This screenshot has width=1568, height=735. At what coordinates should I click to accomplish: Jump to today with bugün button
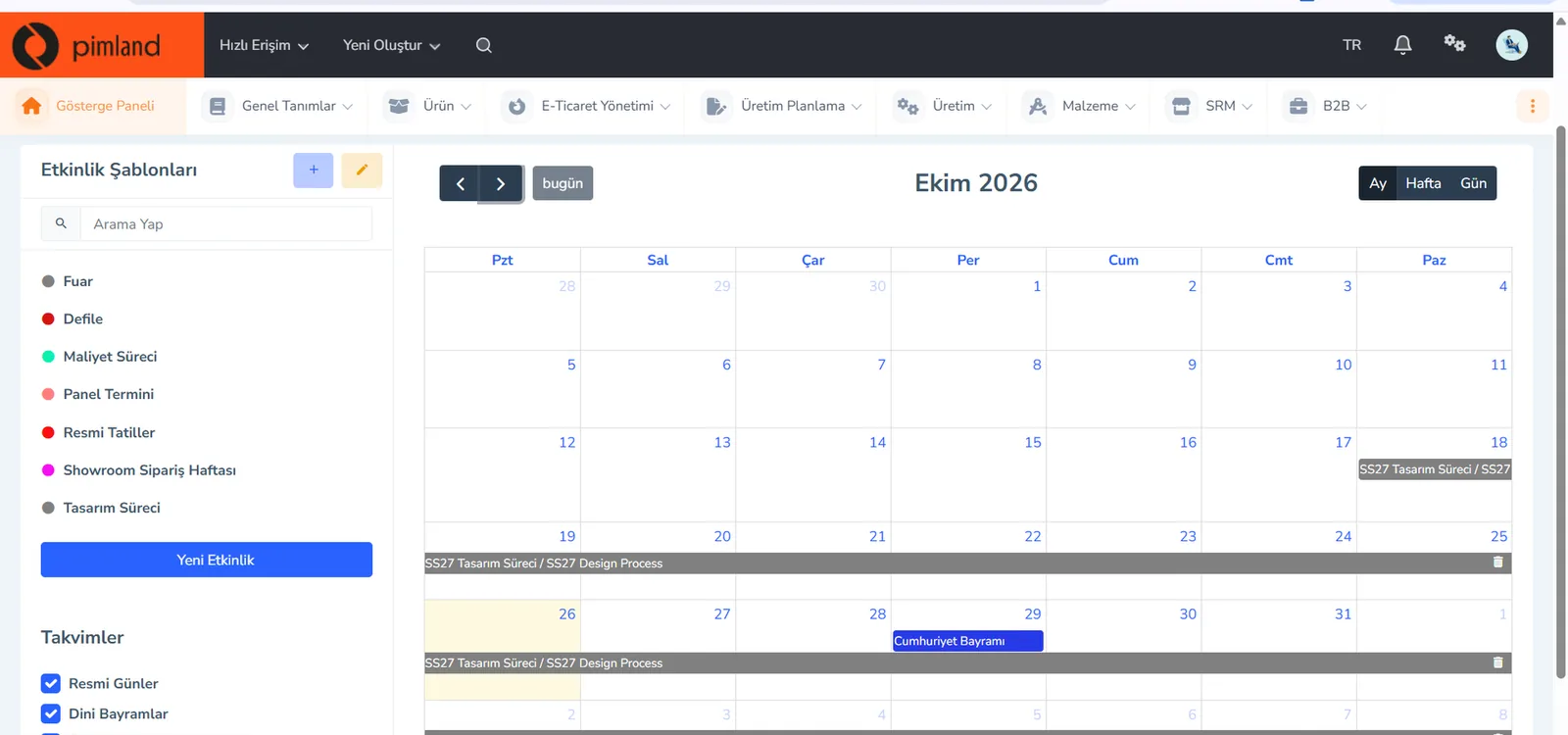[563, 183]
